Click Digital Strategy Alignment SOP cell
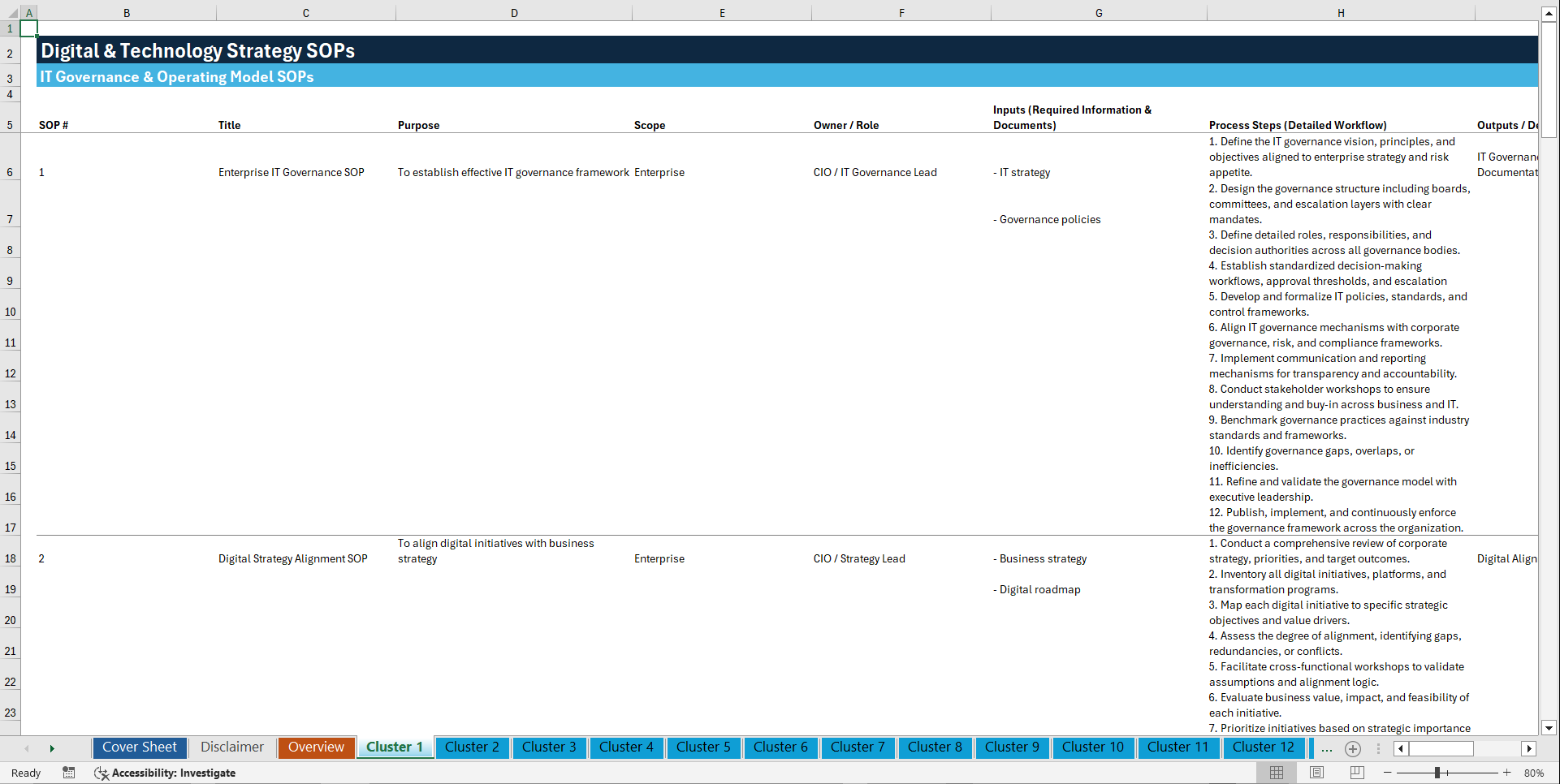1560x784 pixels. 292,558
